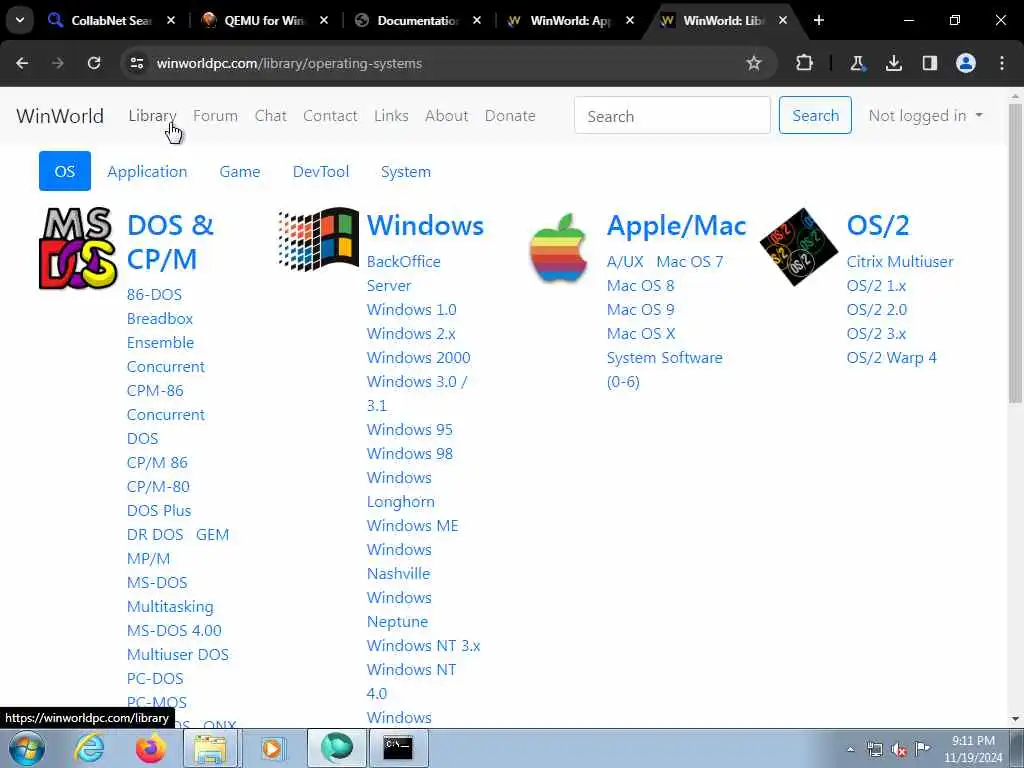Viewport: 1024px width, 768px height.
Task: Select the Application category tab
Action: click(x=147, y=172)
